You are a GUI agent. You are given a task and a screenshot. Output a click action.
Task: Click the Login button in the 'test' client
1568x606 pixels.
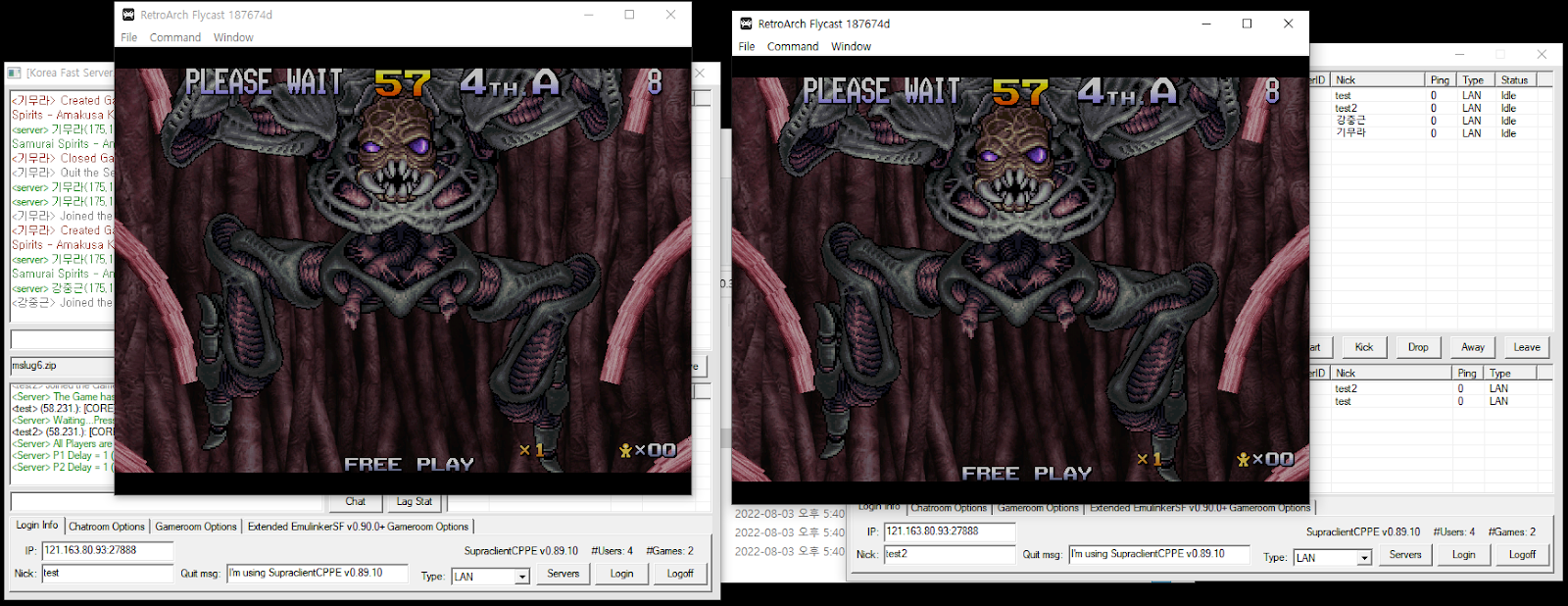pyautogui.click(x=622, y=574)
